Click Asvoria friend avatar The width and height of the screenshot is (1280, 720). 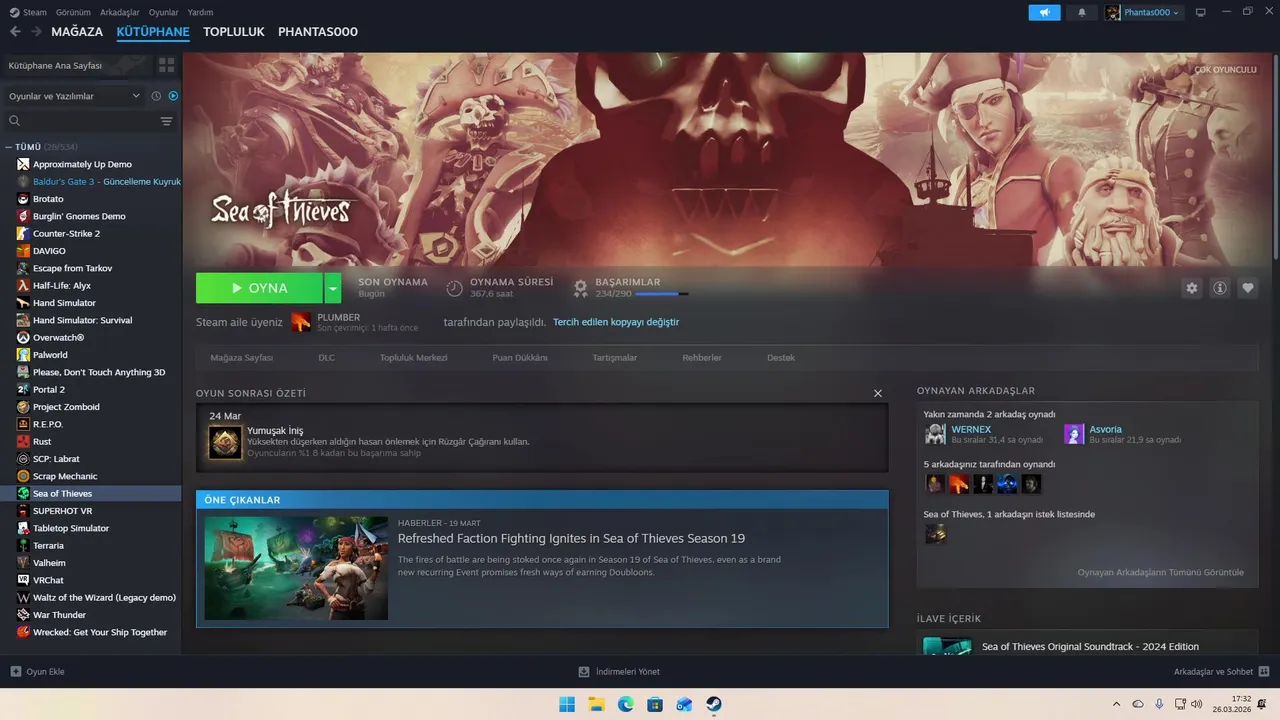coord(1074,434)
